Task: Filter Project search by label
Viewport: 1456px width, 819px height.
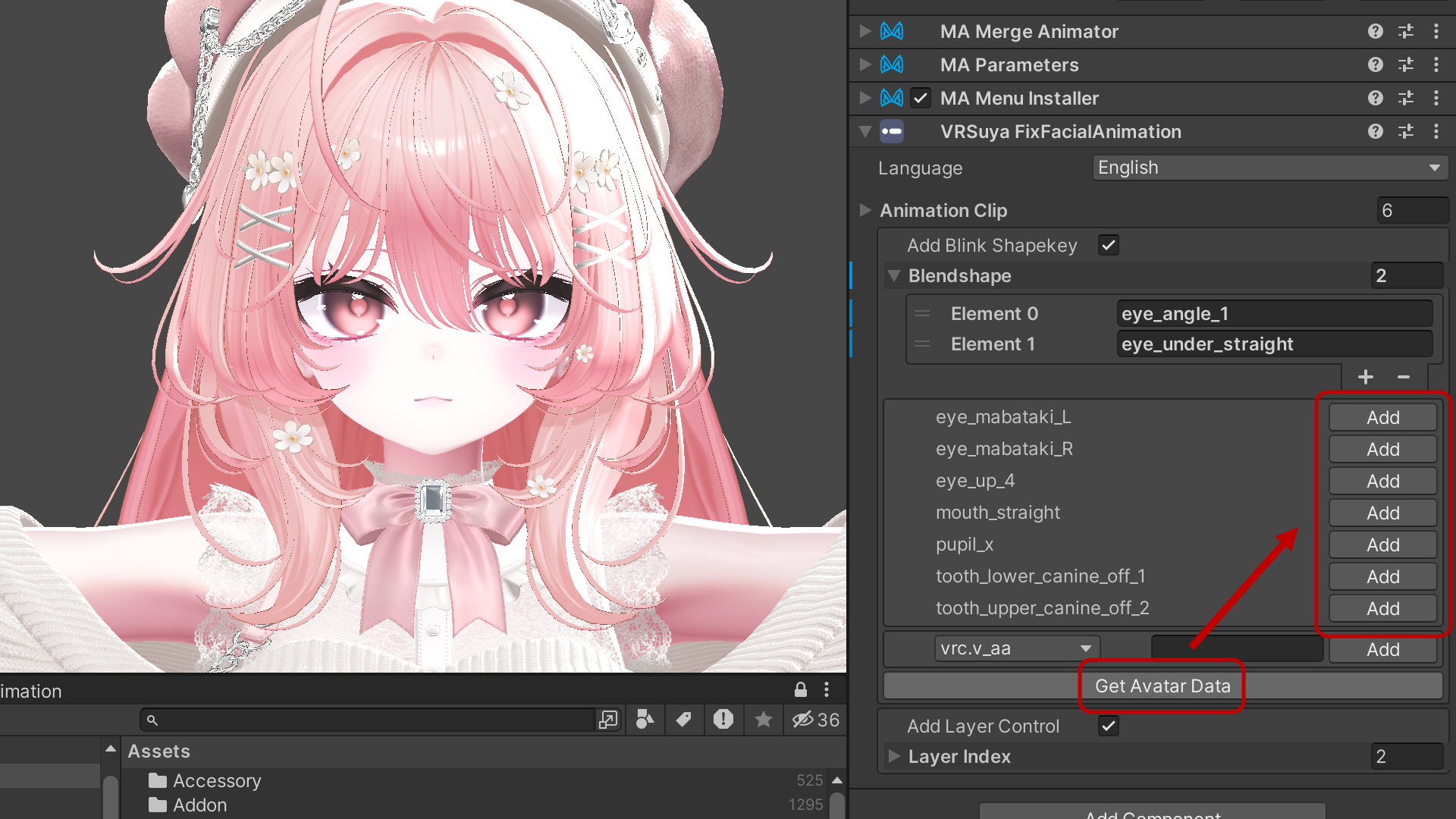Action: coord(684,720)
